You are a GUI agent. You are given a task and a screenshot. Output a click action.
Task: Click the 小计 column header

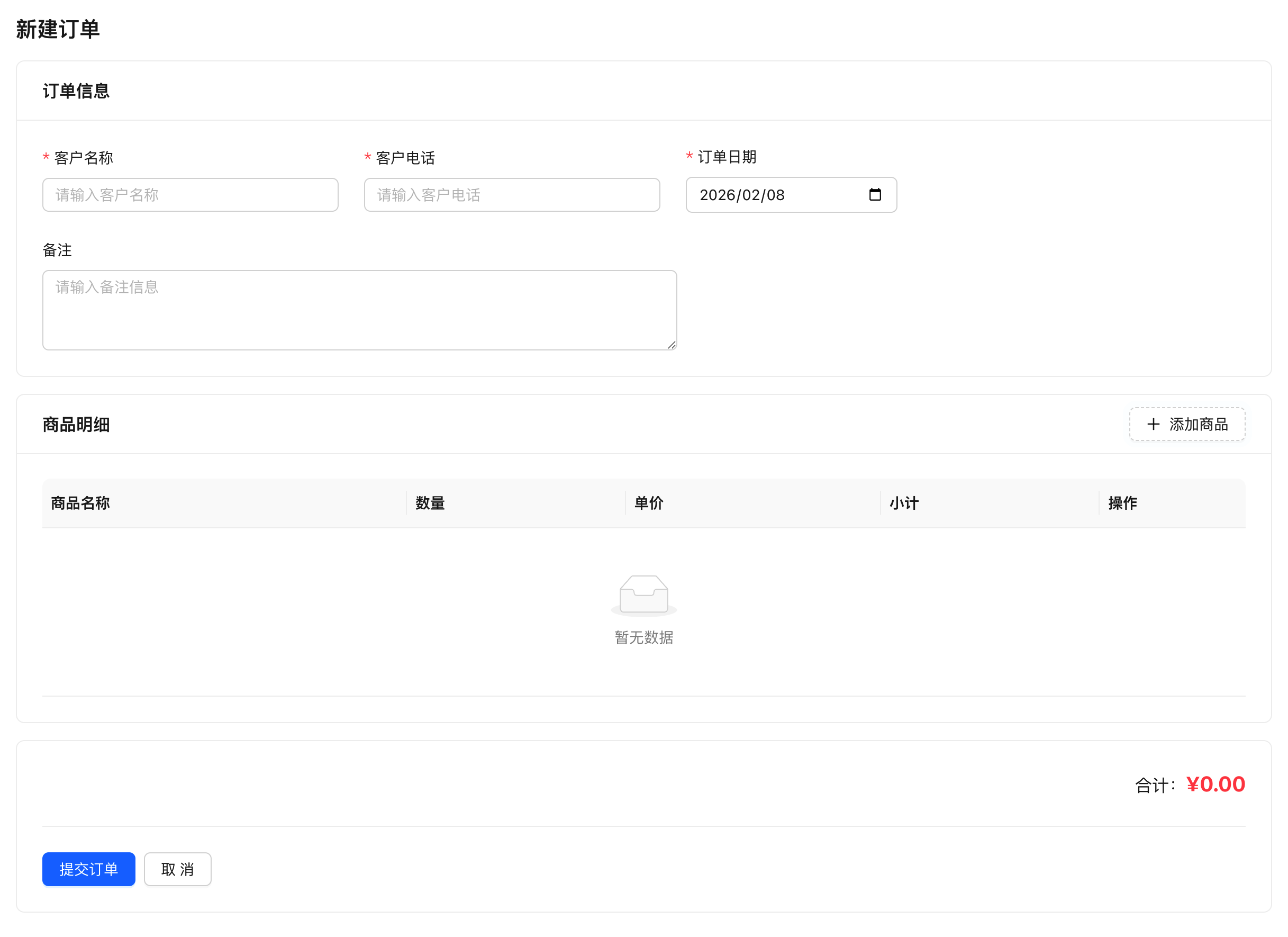coord(903,503)
